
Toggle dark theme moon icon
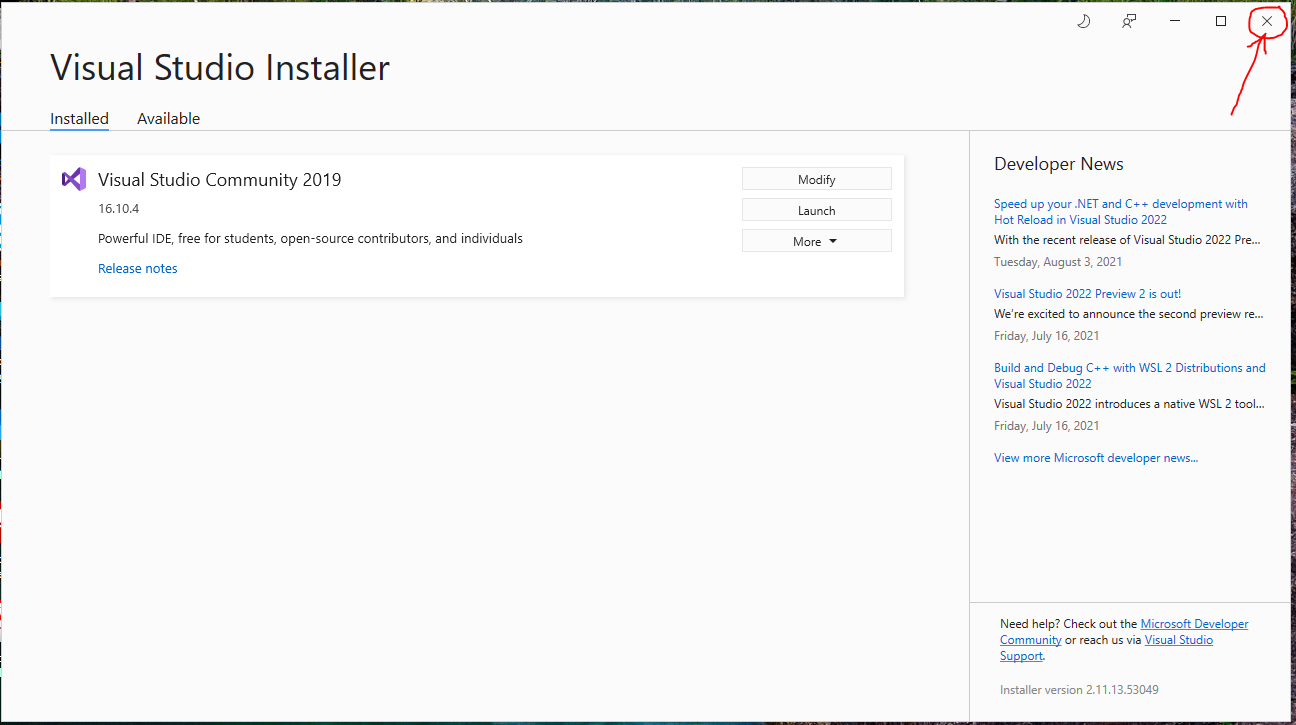(1083, 21)
